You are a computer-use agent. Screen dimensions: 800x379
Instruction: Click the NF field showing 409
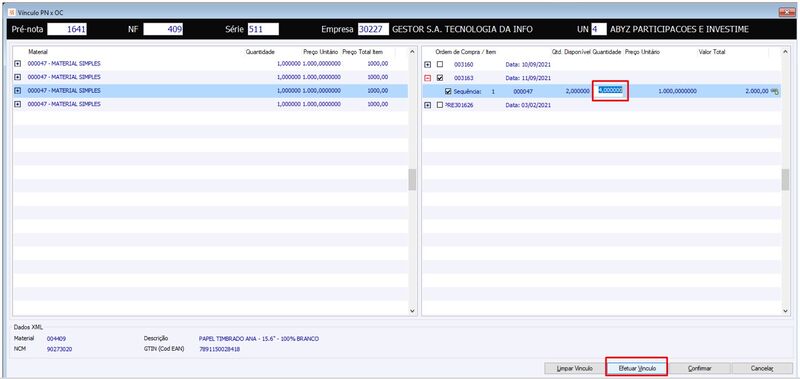(x=163, y=30)
